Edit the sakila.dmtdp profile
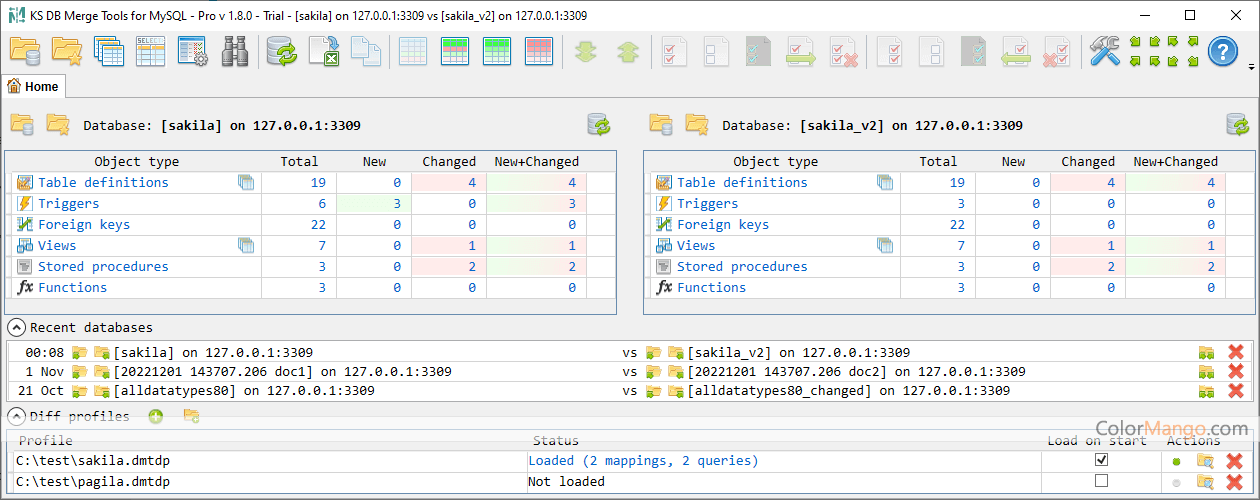This screenshot has height=500, width=1260. [1206, 461]
